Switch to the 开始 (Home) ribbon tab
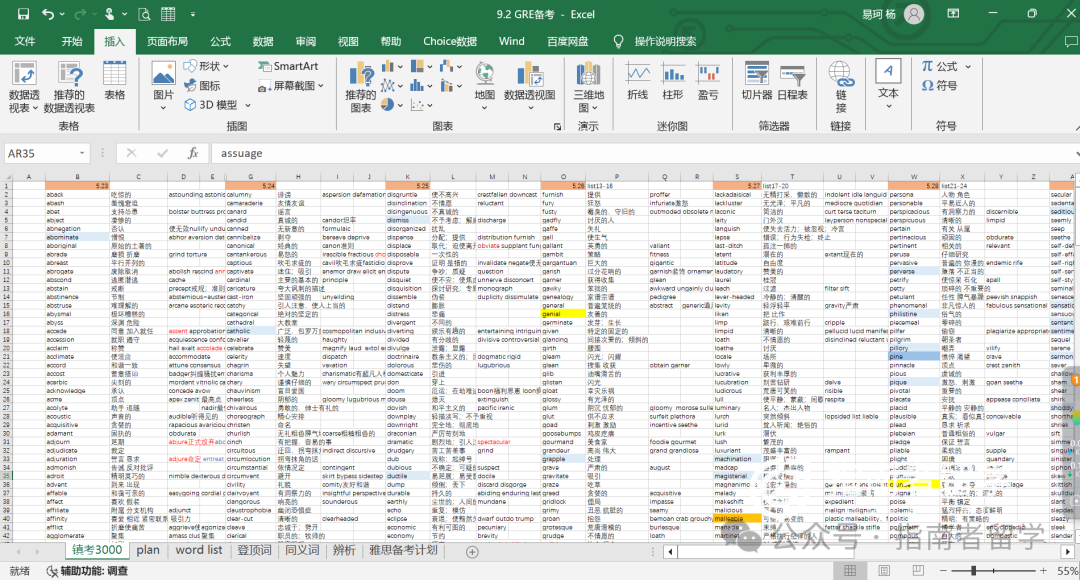 (x=72, y=41)
